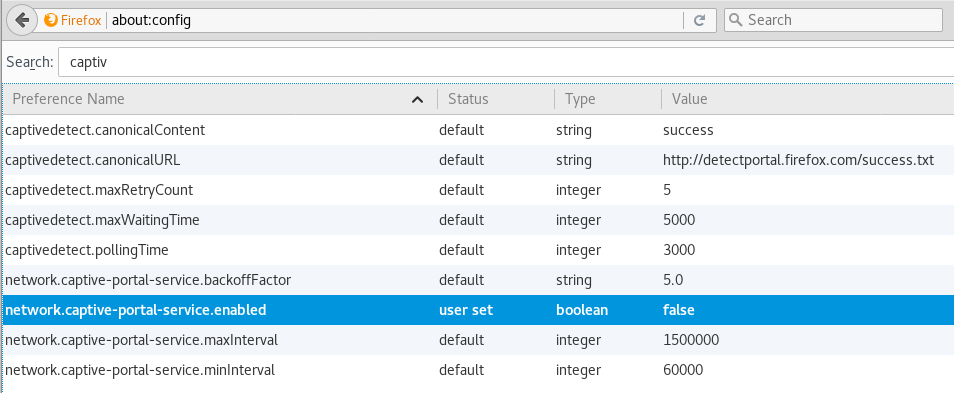Screen dimensions: 954x393
Task: Sort by the Status column header
Action: tap(495, 99)
